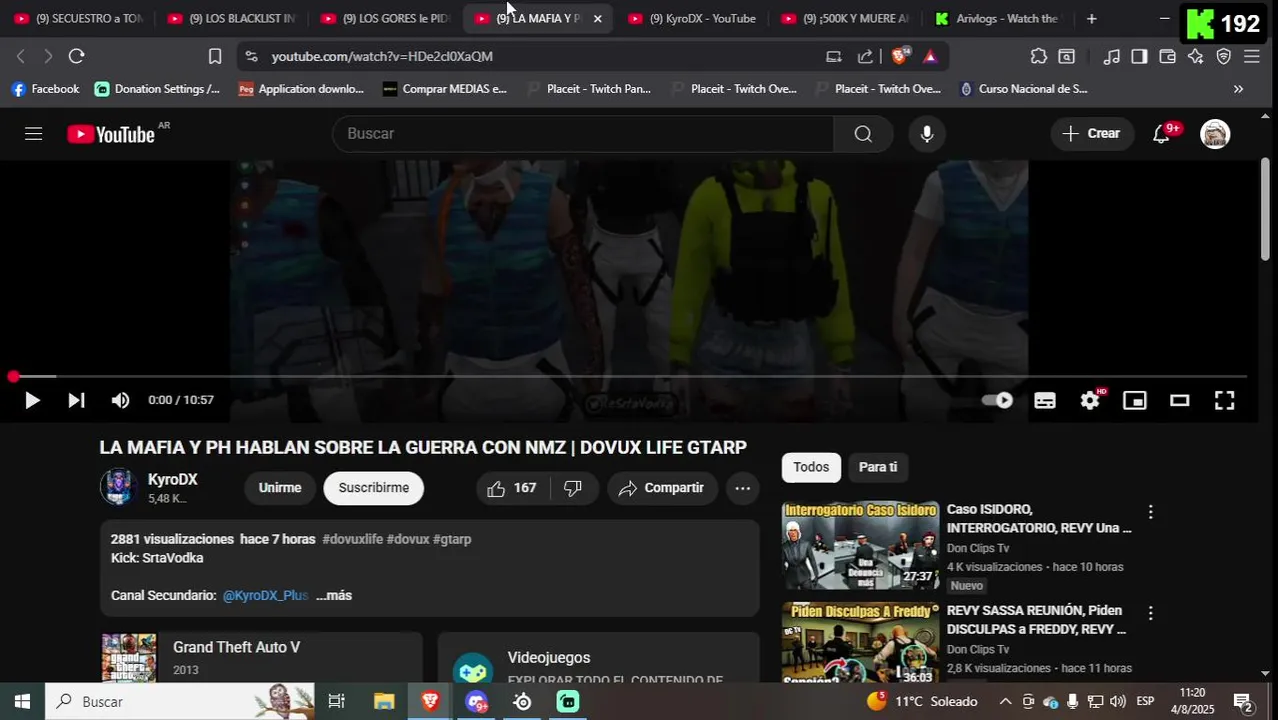
Task: Open REVY SASSA REUNIÓN video title
Action: pos(1036,620)
